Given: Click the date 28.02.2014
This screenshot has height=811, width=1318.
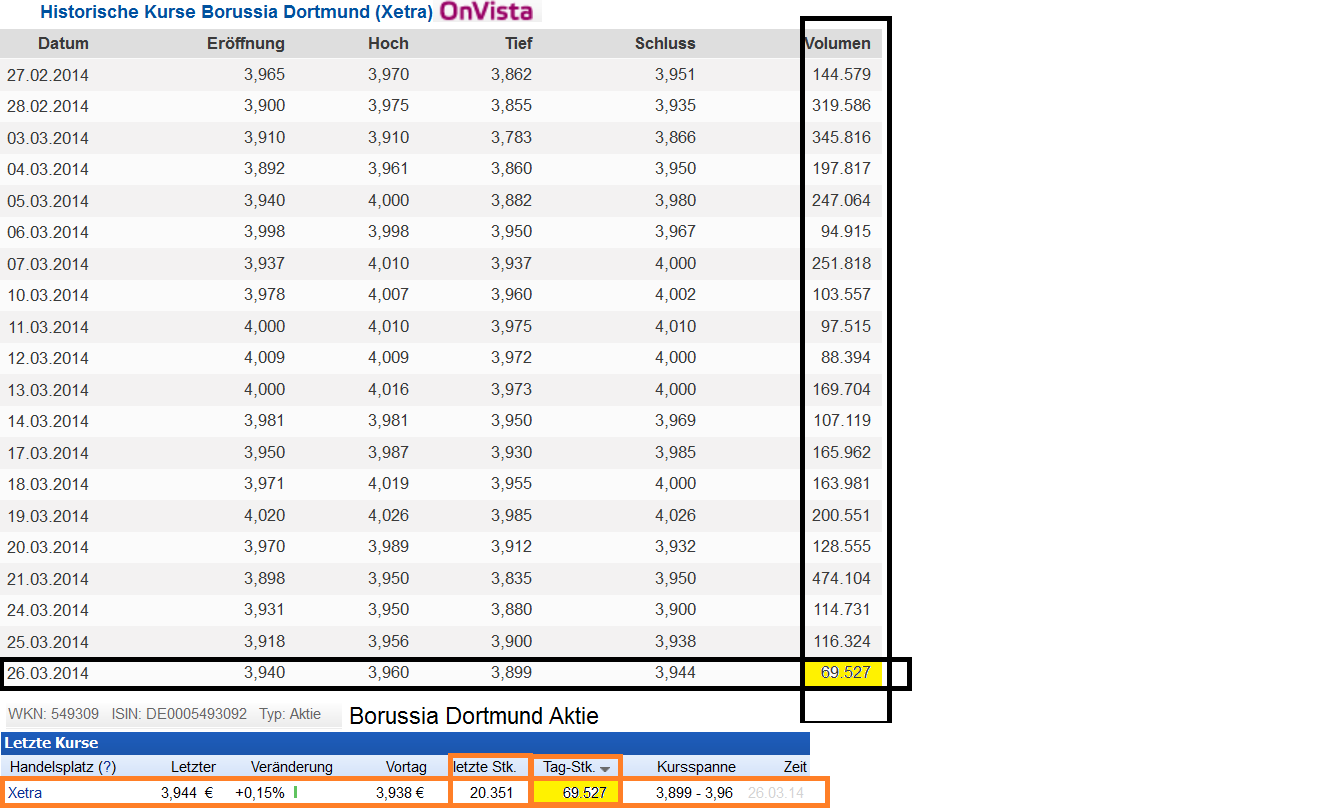Looking at the screenshot, I should [x=48, y=106].
